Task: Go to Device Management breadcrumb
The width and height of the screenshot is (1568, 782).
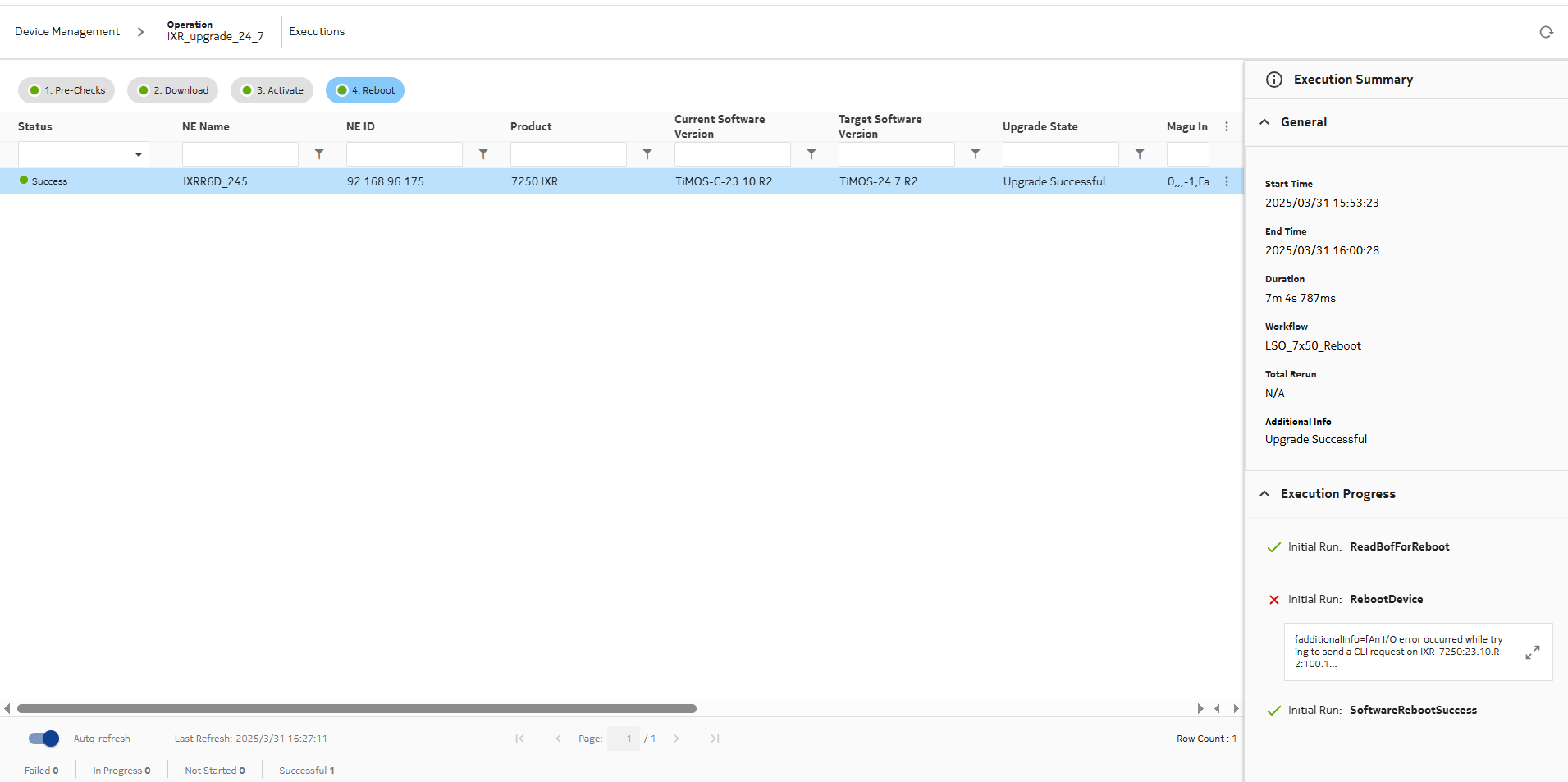Action: 67,32
